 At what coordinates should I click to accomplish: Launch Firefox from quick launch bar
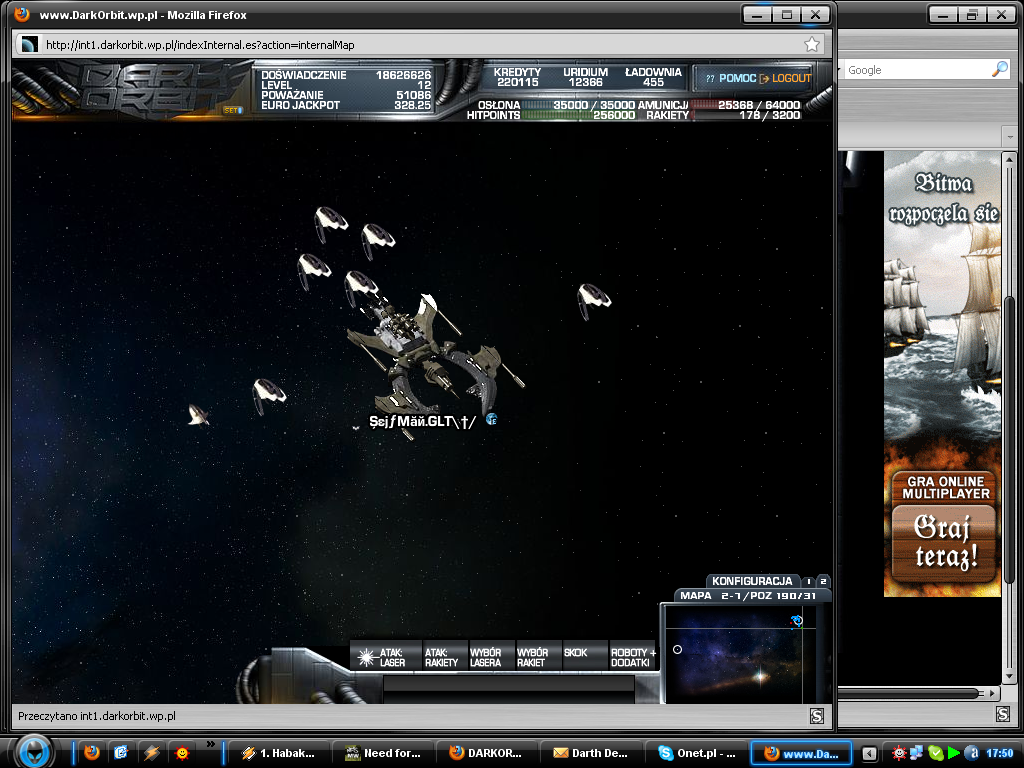coord(91,752)
